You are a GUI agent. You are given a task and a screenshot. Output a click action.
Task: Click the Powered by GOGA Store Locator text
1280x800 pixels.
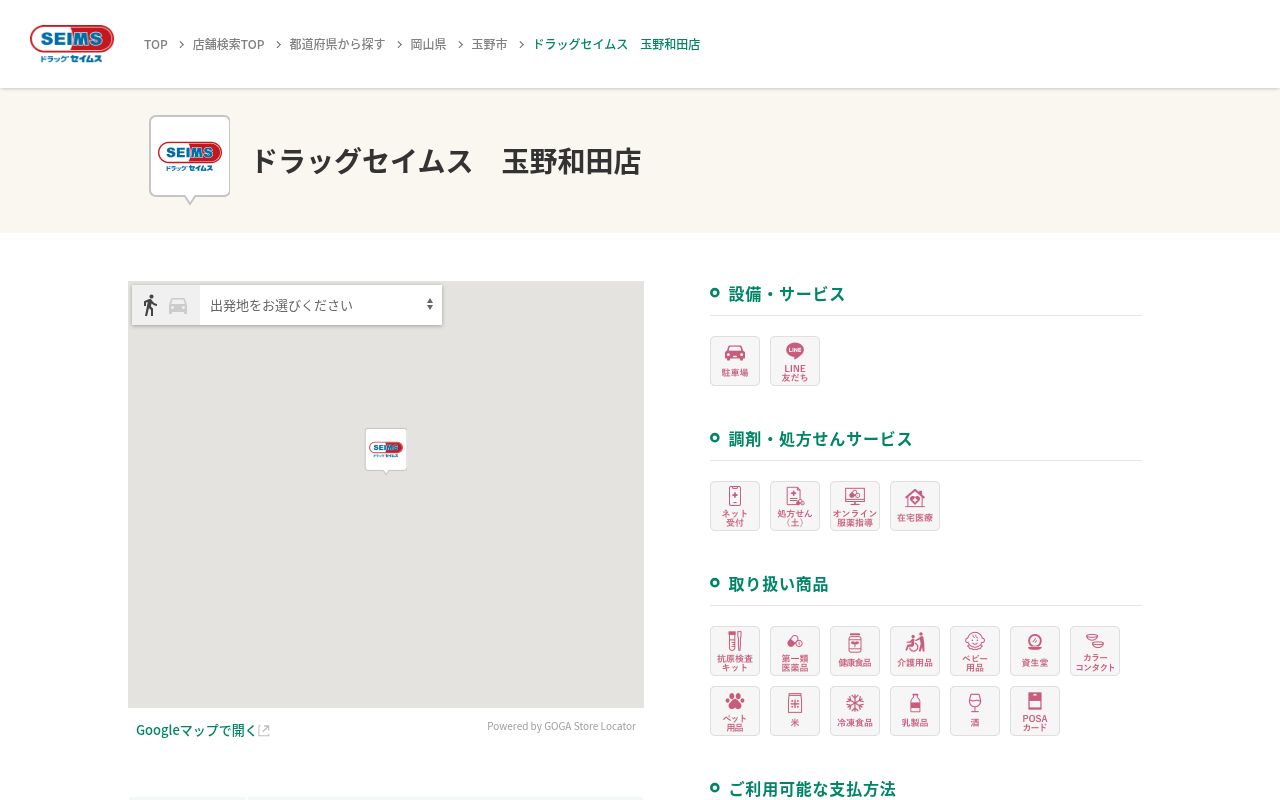[x=561, y=726]
